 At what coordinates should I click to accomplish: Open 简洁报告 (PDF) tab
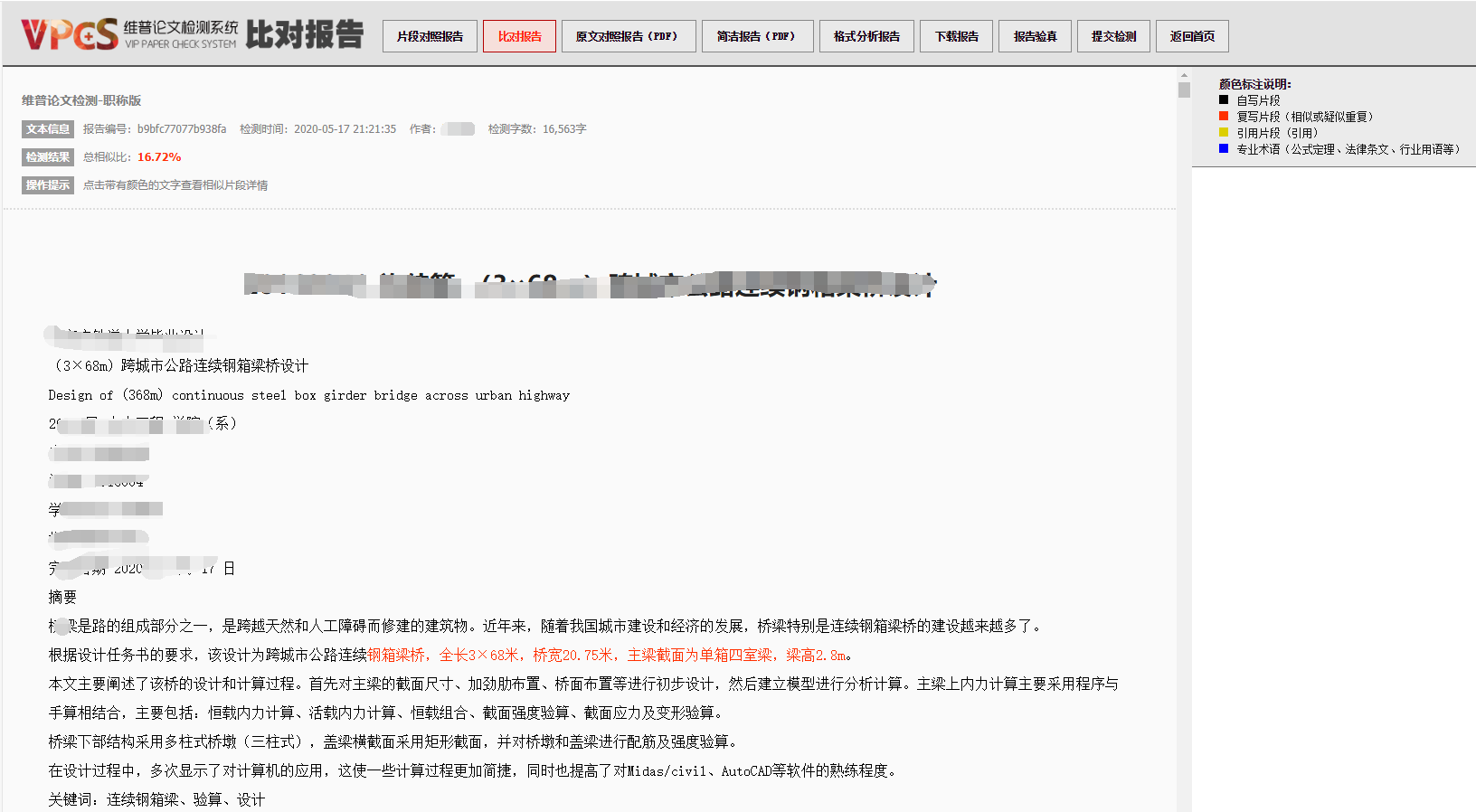click(x=758, y=36)
